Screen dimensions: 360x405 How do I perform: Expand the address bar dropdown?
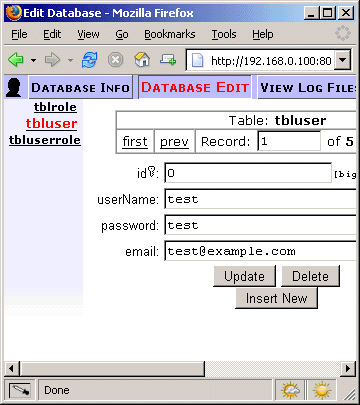342,60
